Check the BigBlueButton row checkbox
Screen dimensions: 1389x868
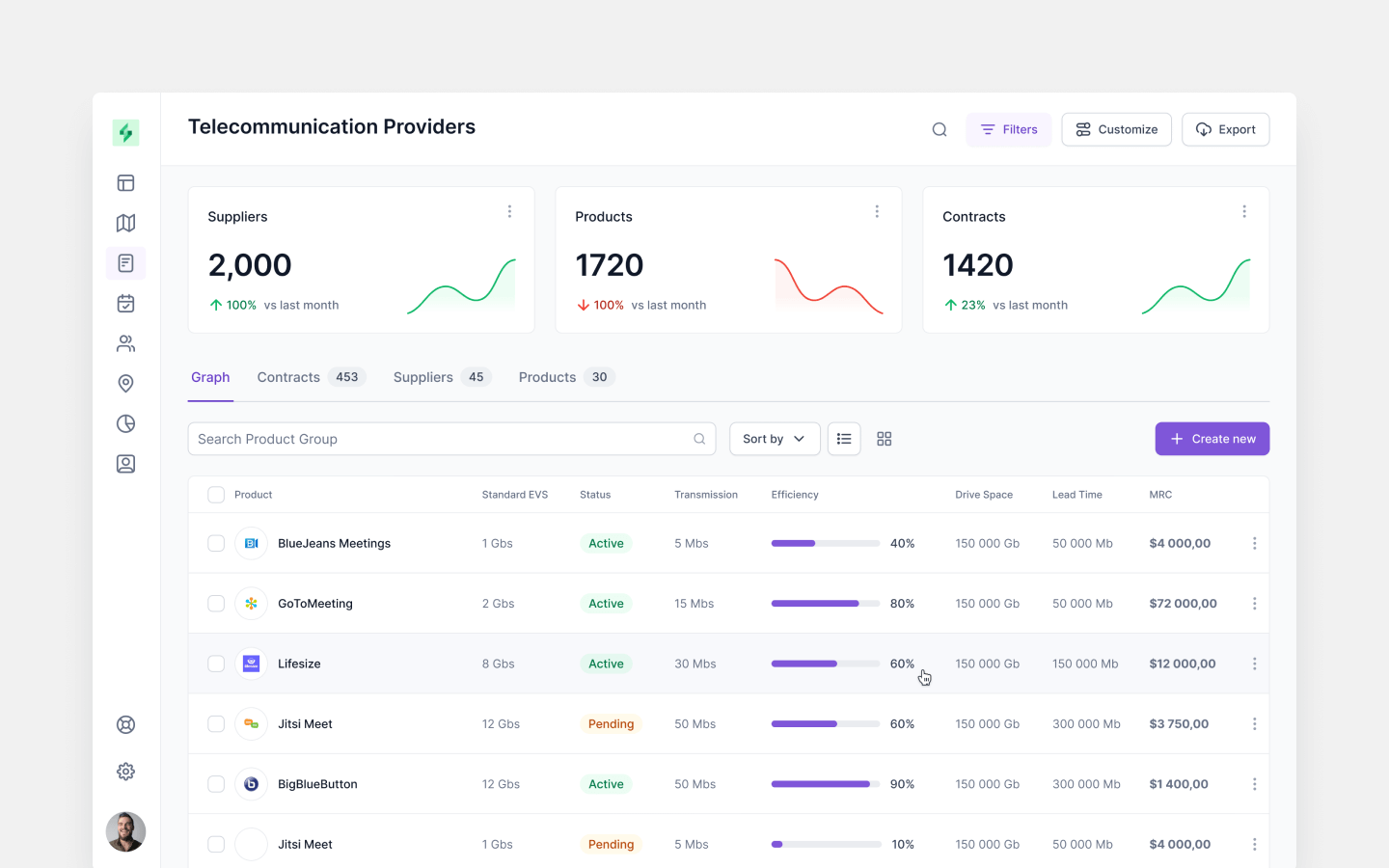tap(216, 784)
